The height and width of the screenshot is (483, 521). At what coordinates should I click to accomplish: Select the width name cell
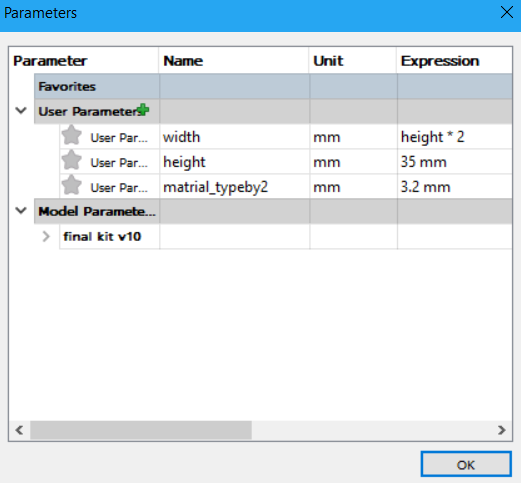click(234, 137)
